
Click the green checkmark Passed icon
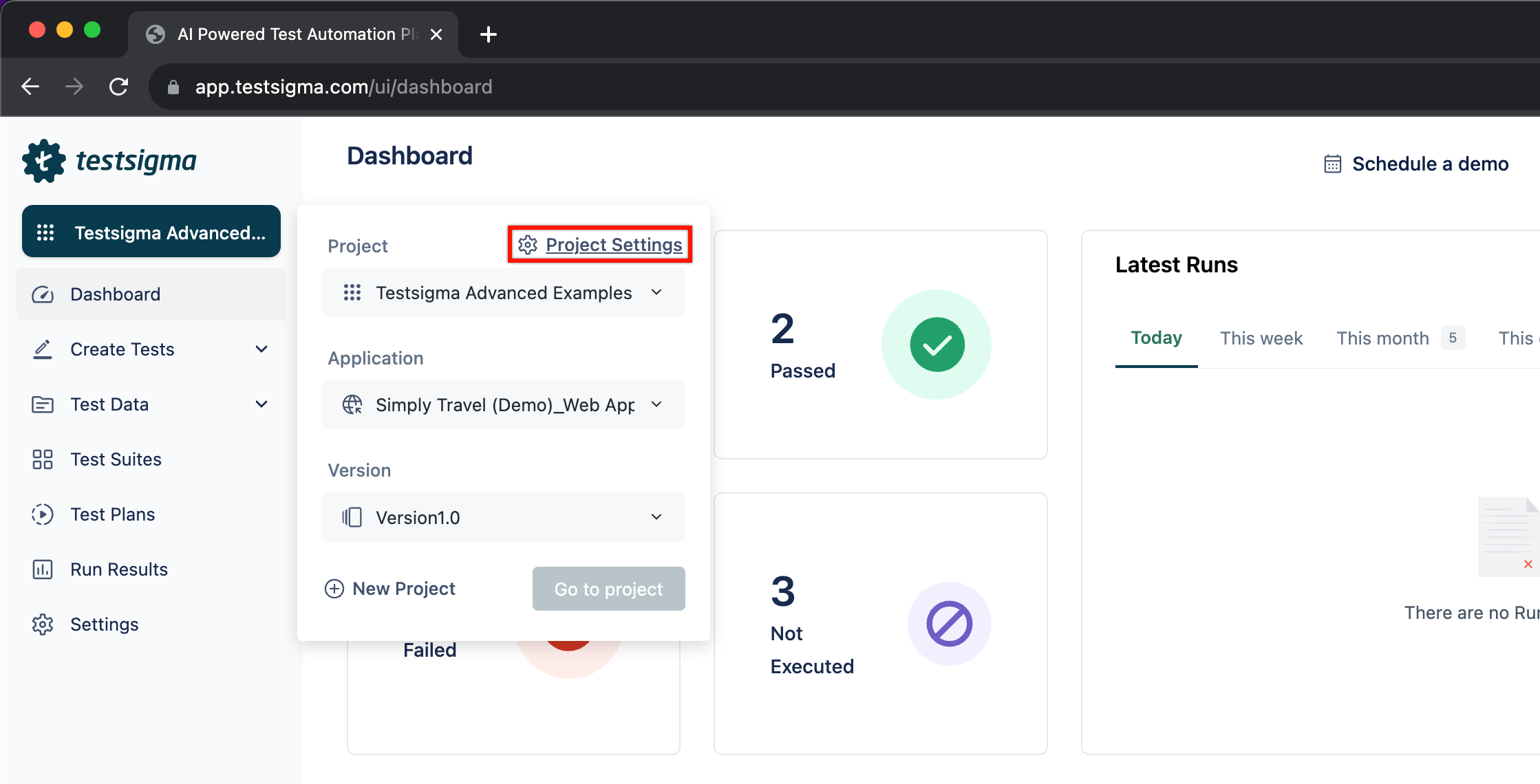coord(937,345)
